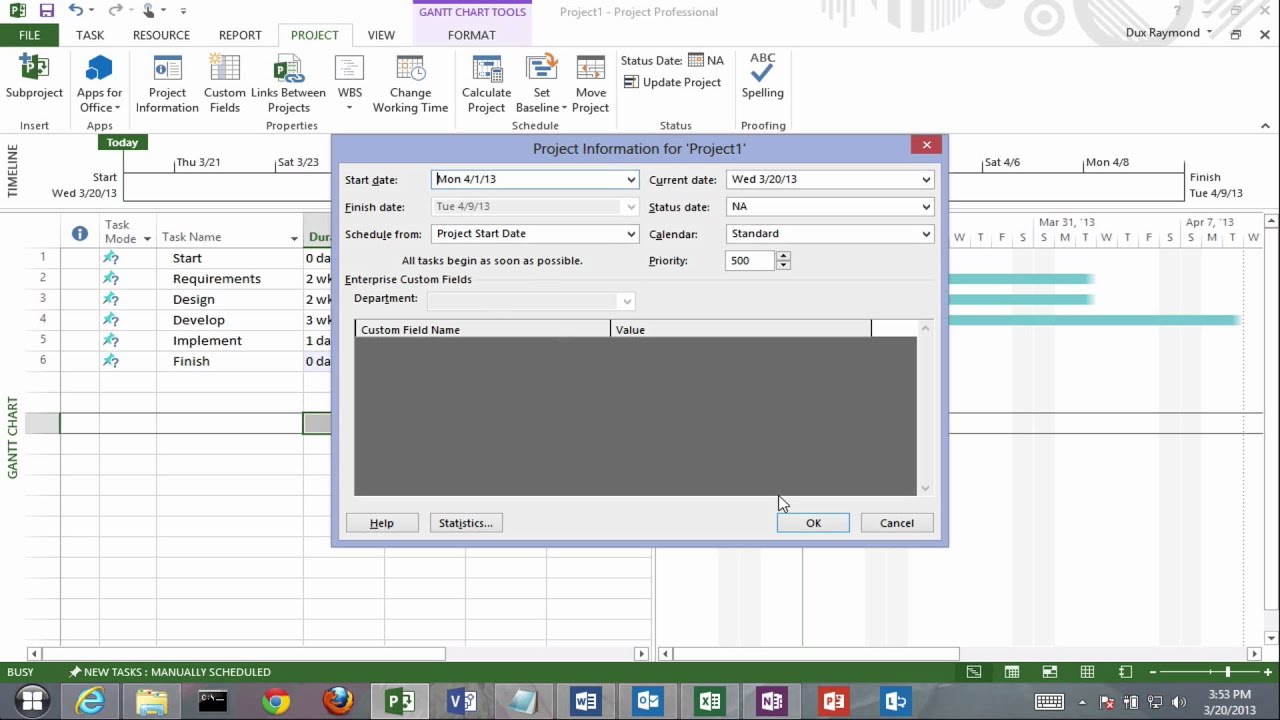Image resolution: width=1280 pixels, height=720 pixels.
Task: Open Firefox from taskbar
Action: click(x=338, y=701)
